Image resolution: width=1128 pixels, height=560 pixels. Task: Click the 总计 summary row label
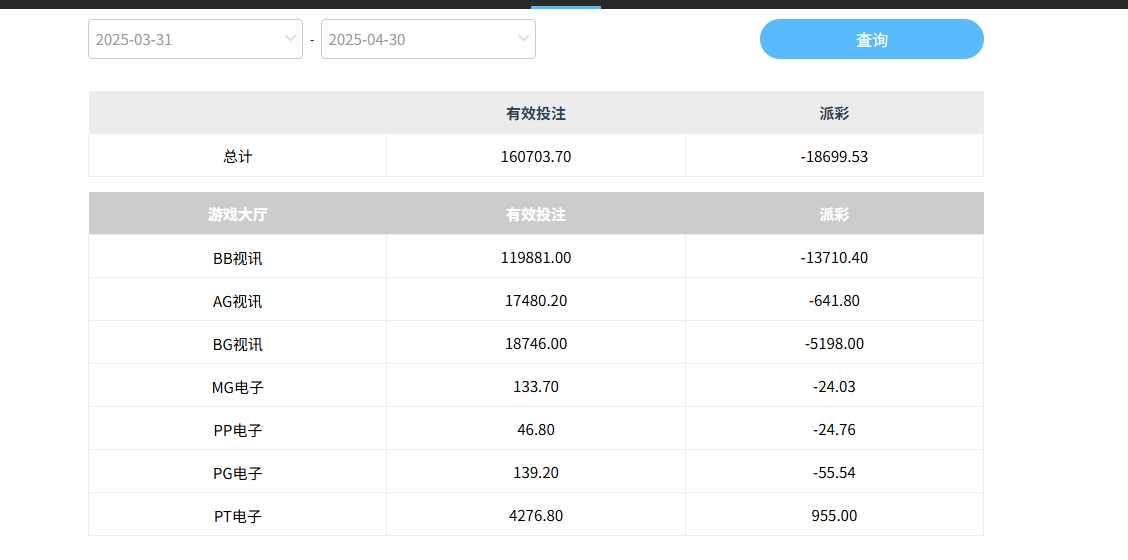[238, 157]
